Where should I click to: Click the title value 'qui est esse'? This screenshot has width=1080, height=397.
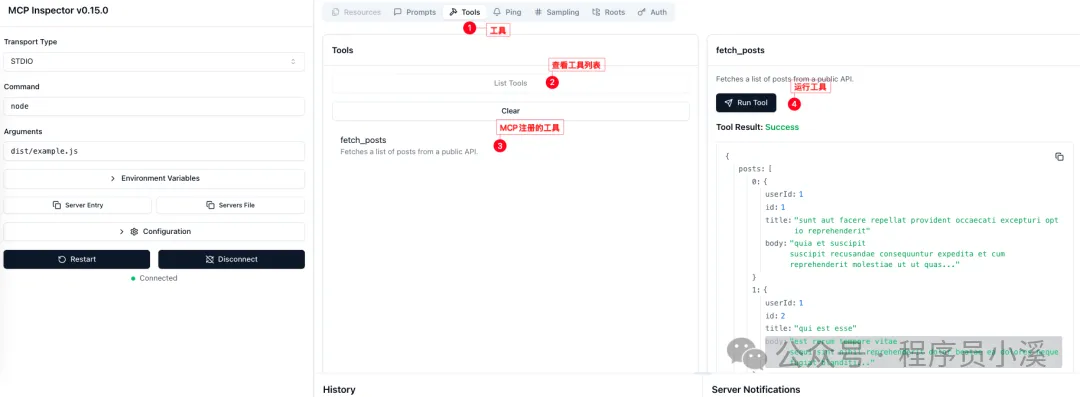click(x=825, y=328)
